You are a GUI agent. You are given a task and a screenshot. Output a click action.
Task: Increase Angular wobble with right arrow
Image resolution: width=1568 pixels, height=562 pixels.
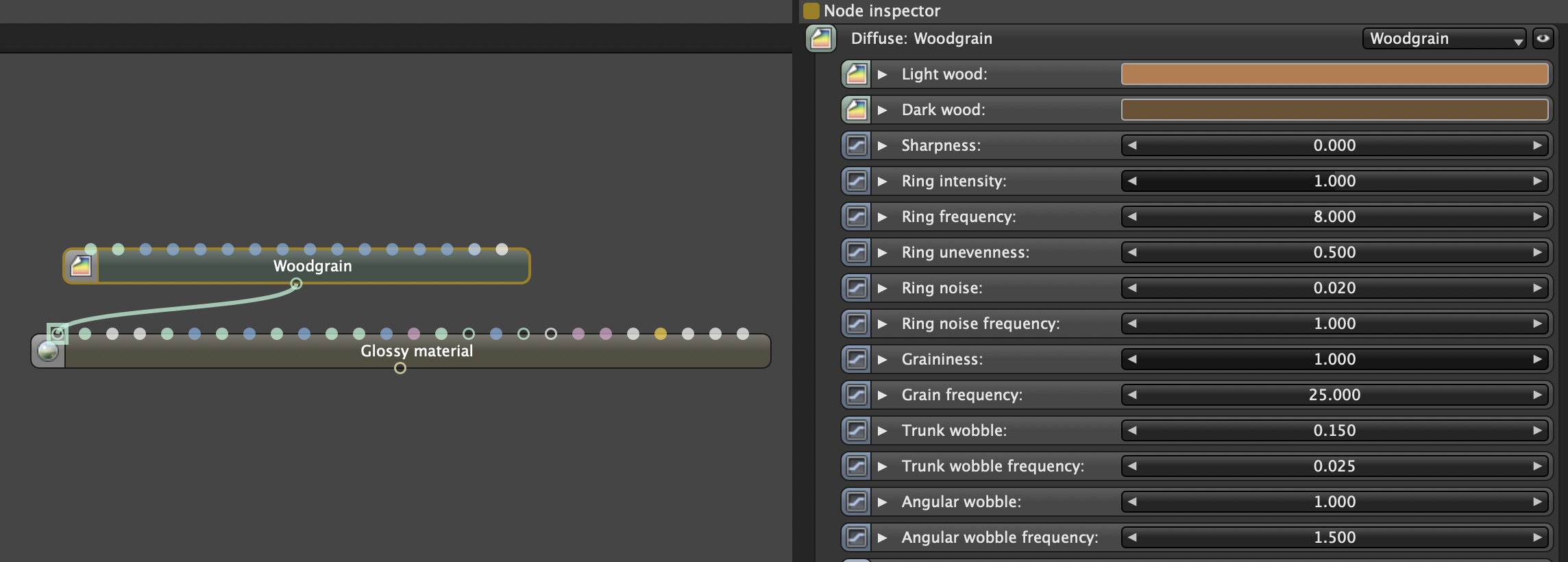point(1537,502)
